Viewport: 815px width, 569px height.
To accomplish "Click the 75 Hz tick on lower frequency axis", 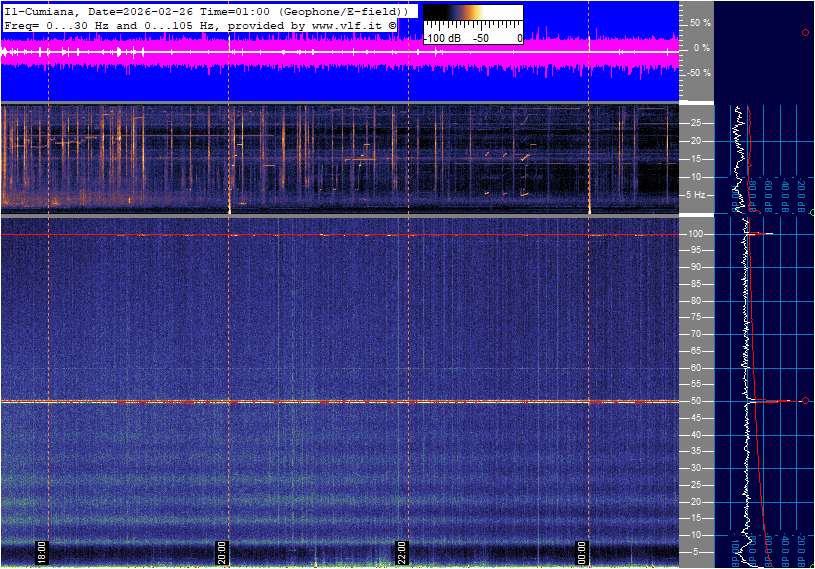I will (x=693, y=317).
